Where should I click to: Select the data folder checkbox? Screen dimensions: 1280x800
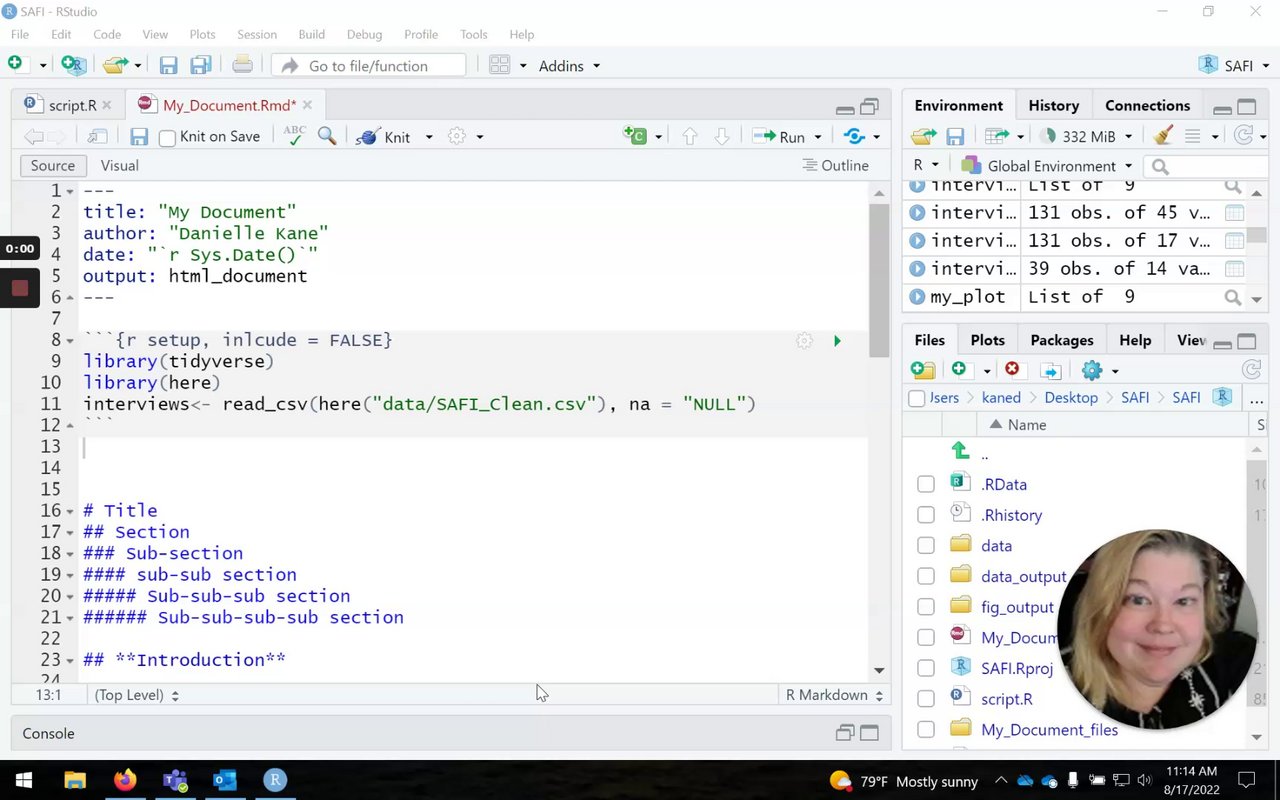click(x=926, y=546)
